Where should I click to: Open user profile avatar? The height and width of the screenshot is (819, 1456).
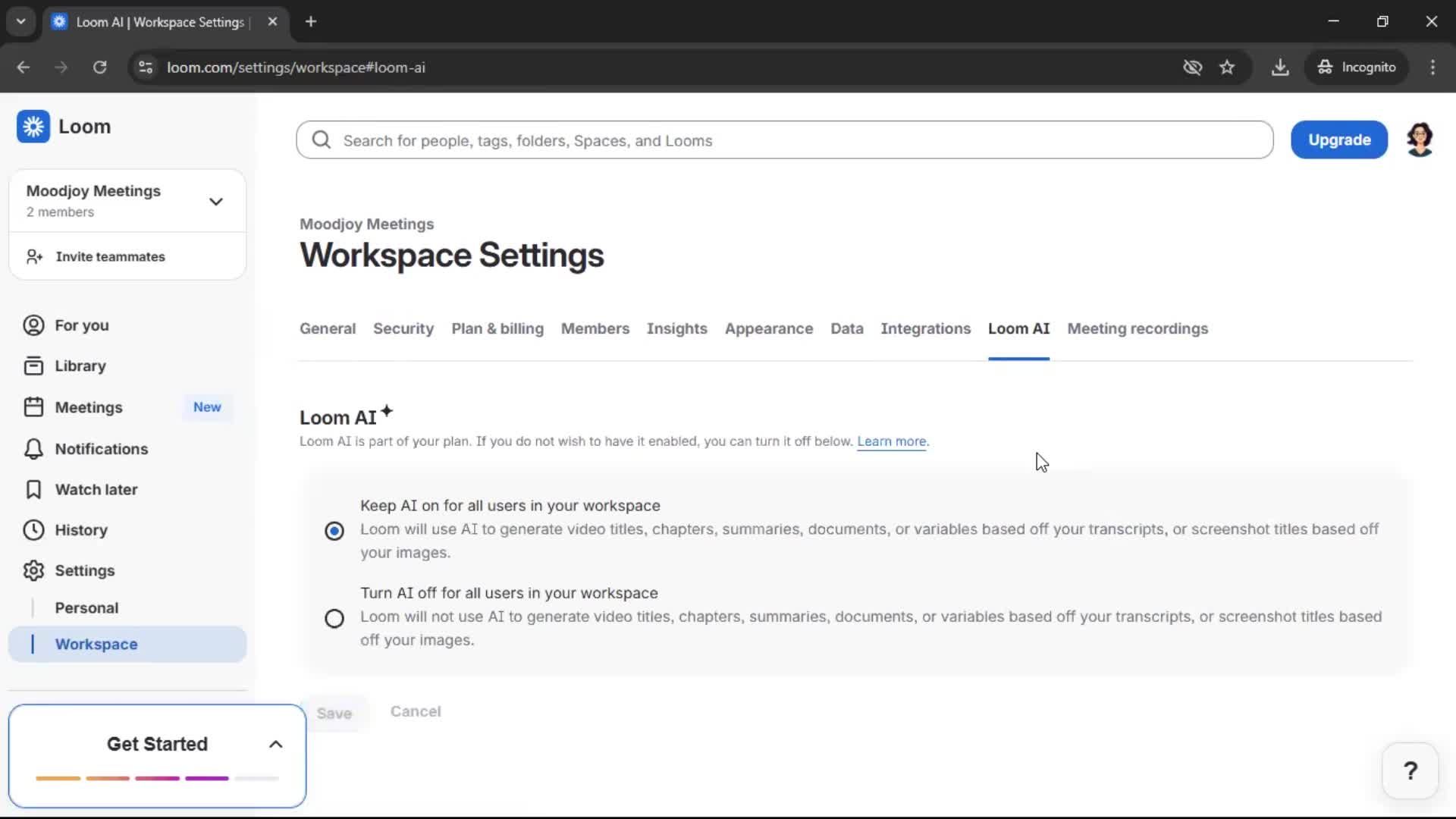click(1420, 140)
